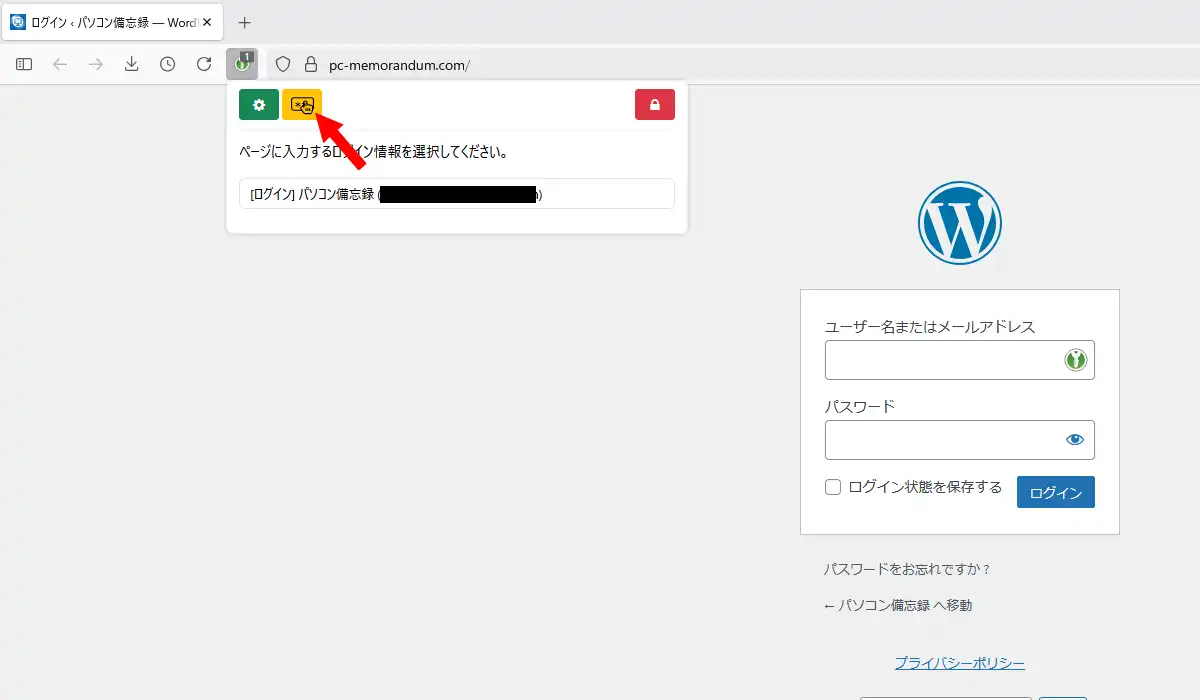Open the downloads toolbar icon

pos(131,64)
